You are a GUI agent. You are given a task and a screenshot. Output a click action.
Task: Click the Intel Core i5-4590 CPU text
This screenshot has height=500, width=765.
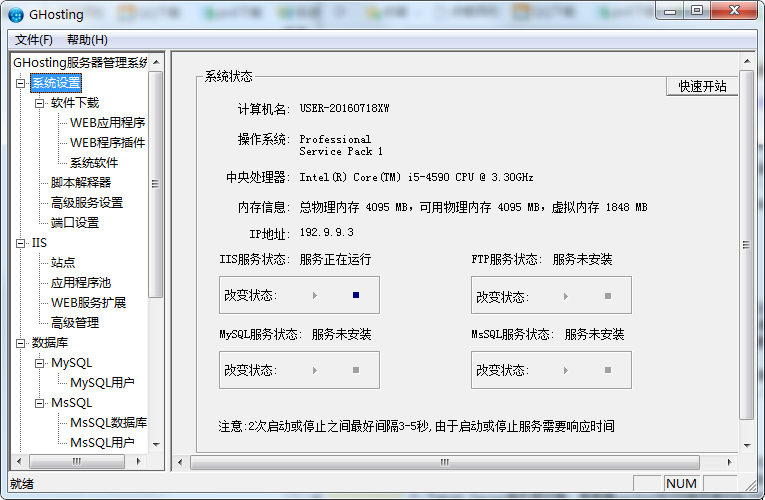(416, 177)
